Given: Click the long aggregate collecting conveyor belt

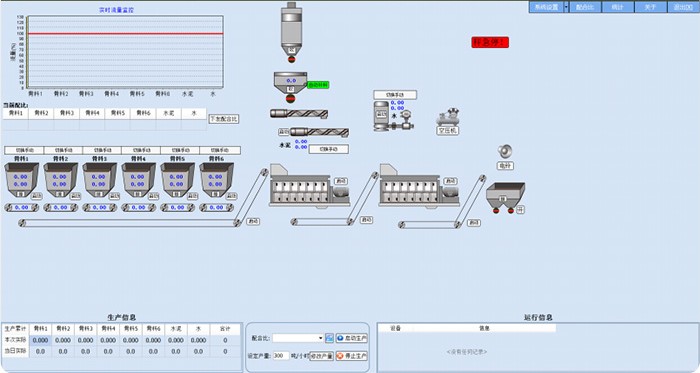Looking at the screenshot, I should (130, 223).
